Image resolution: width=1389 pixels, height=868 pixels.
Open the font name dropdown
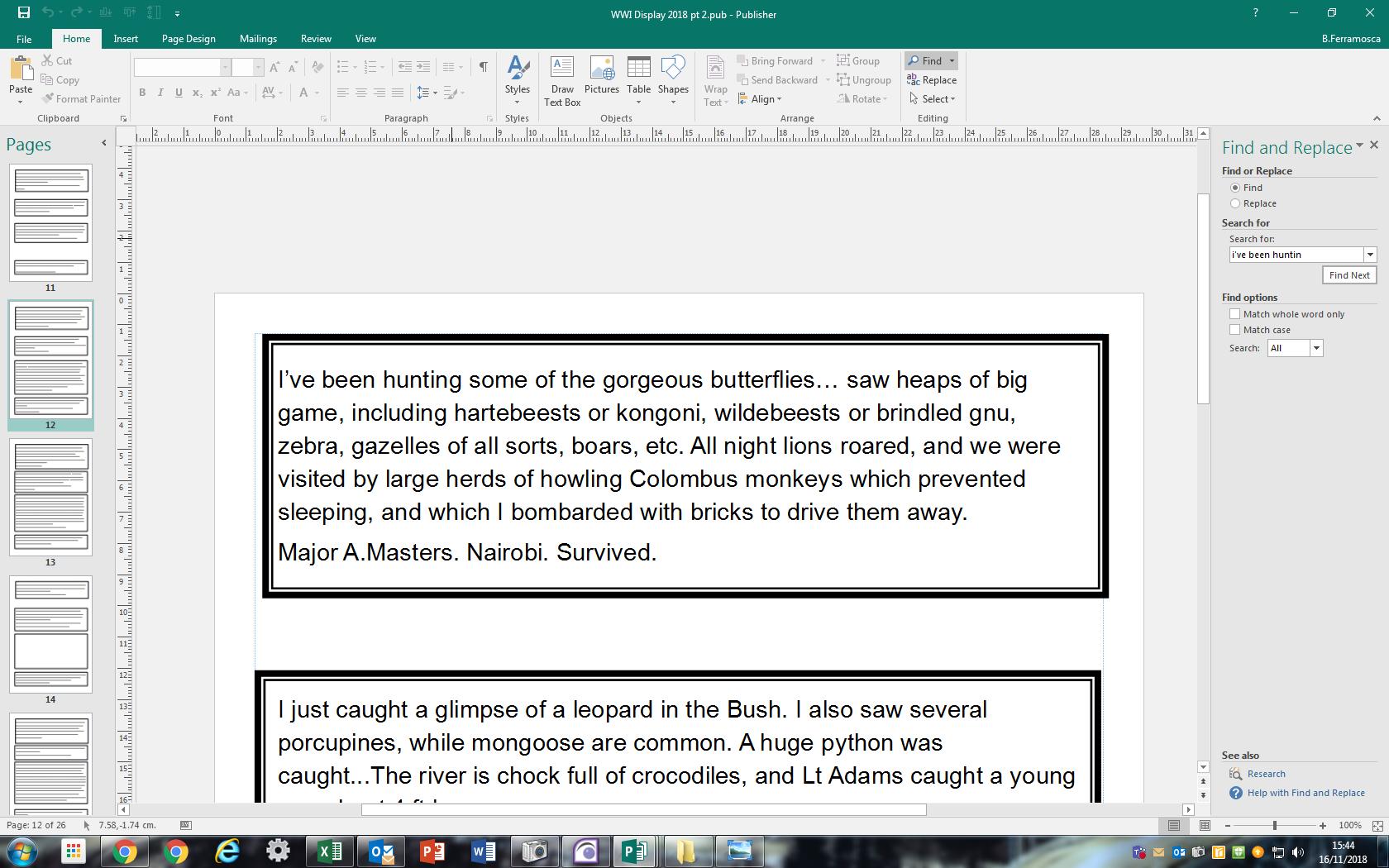[225, 67]
